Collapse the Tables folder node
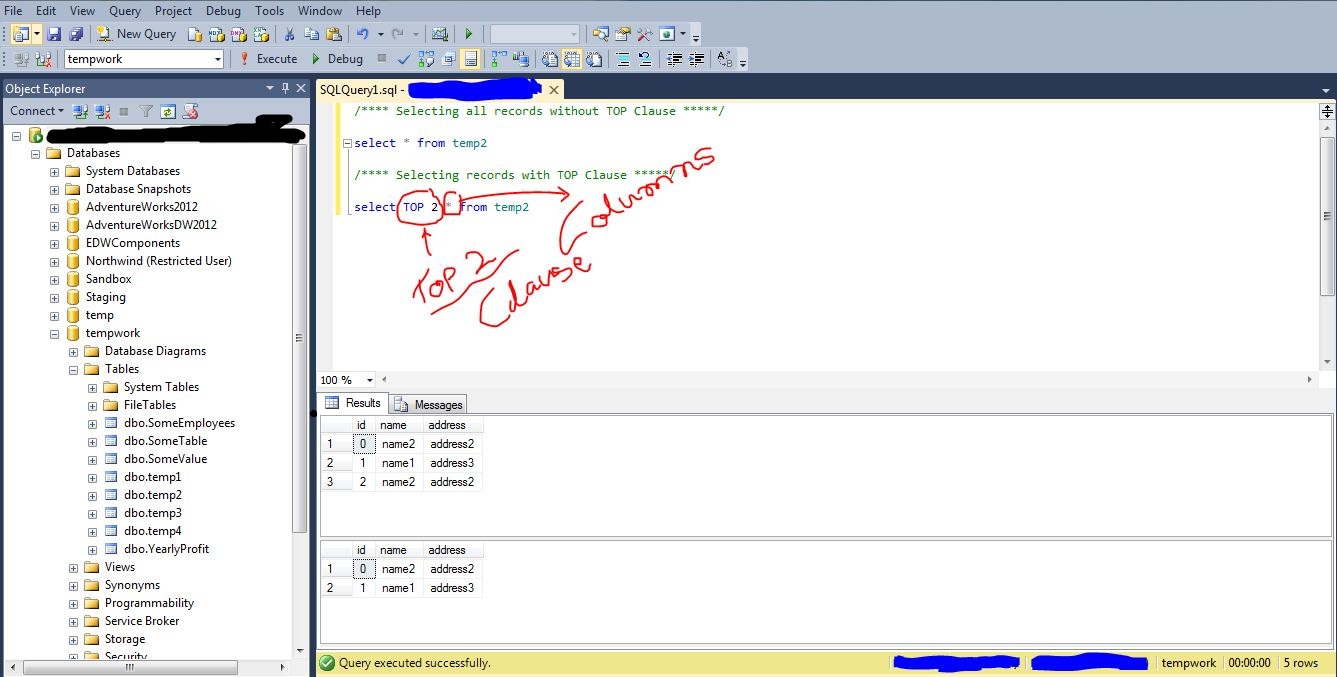The width and height of the screenshot is (1337, 677). coord(73,369)
